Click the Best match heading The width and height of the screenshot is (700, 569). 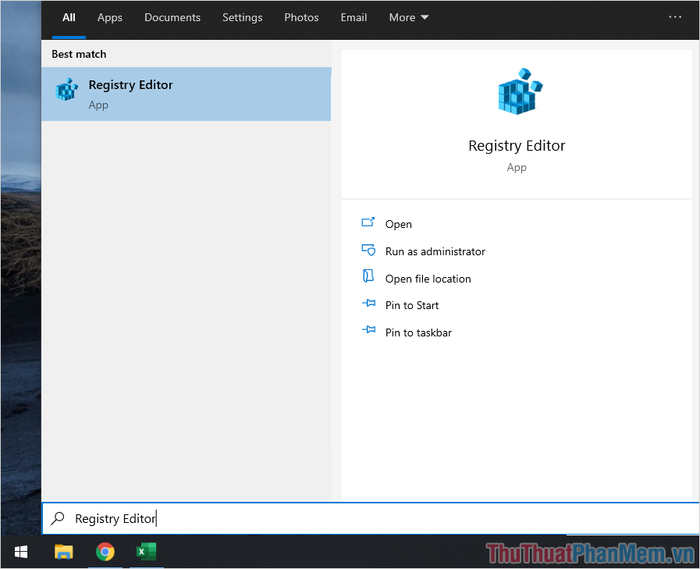79,54
